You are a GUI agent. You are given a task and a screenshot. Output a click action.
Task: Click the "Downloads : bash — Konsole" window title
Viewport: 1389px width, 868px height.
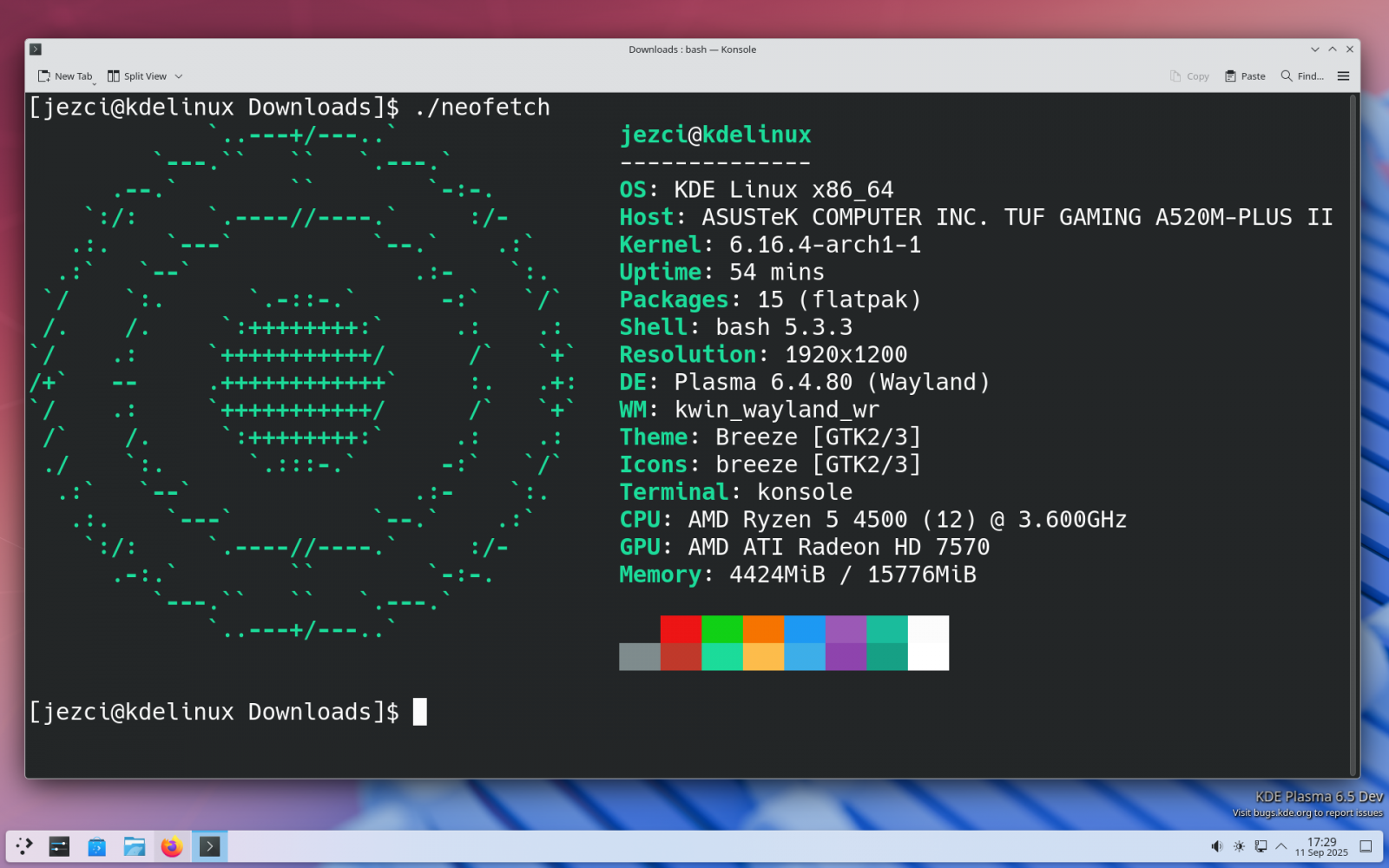(692, 49)
